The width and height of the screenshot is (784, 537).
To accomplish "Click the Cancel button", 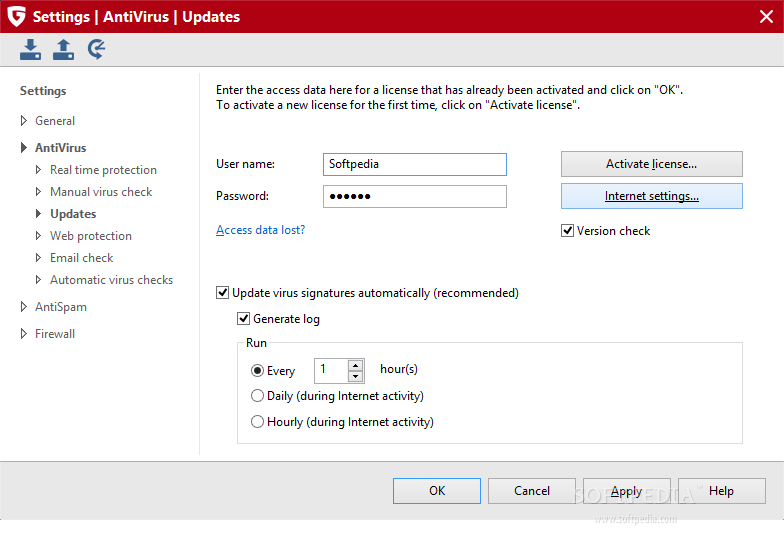I will 532,491.
